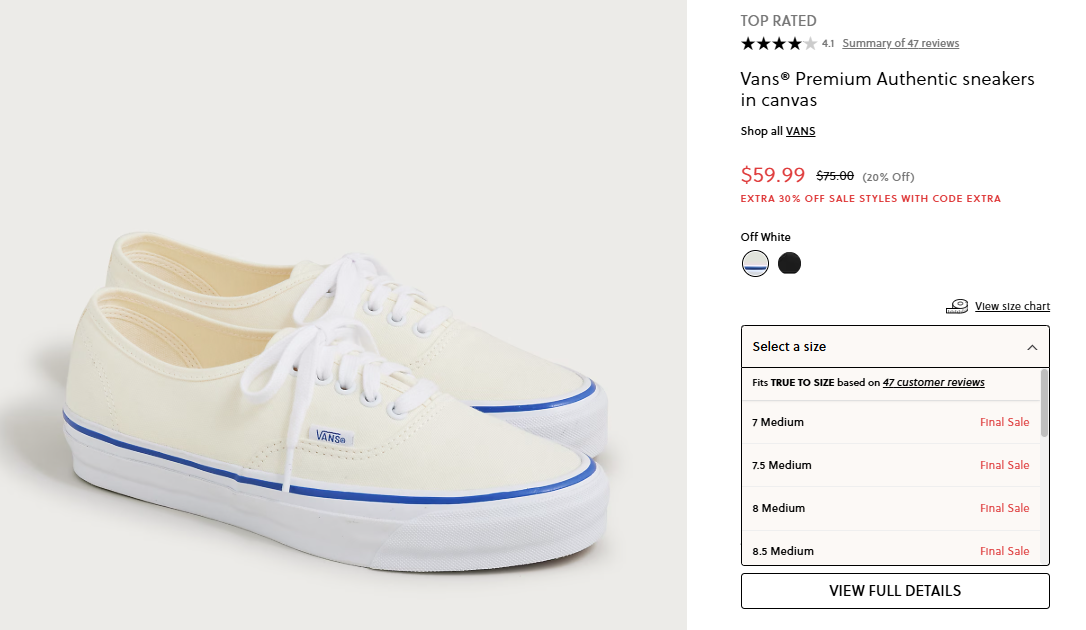The image size is (1086, 630).
Task: Open the 47 customer reviews link
Action: coord(933,382)
